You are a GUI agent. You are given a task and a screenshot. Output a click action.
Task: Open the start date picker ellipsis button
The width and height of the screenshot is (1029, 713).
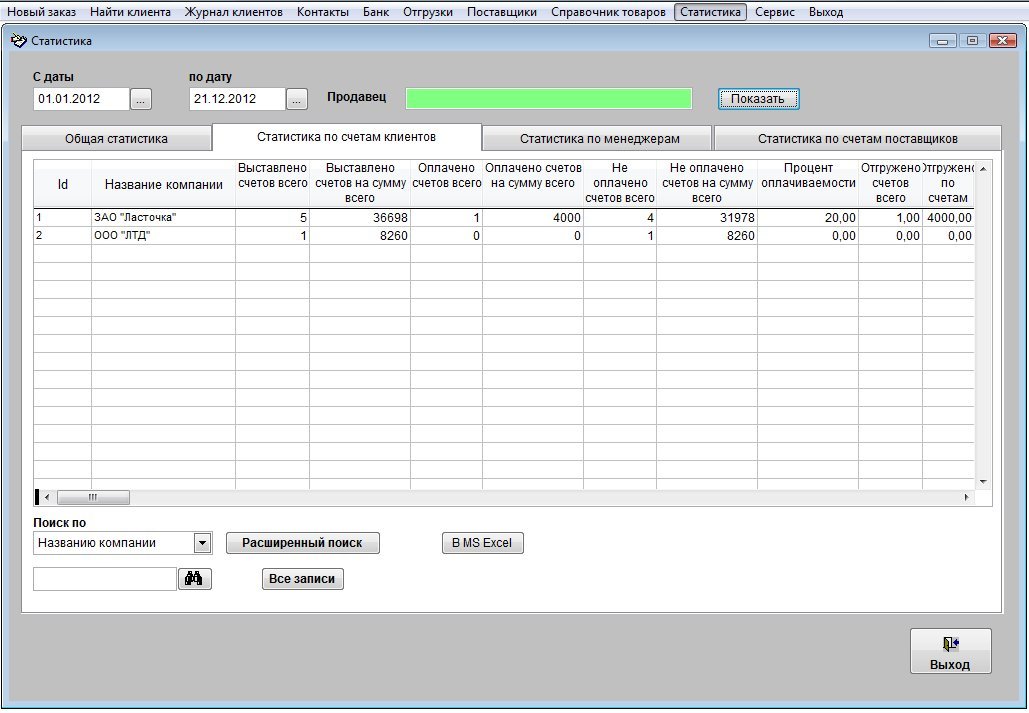coord(141,99)
